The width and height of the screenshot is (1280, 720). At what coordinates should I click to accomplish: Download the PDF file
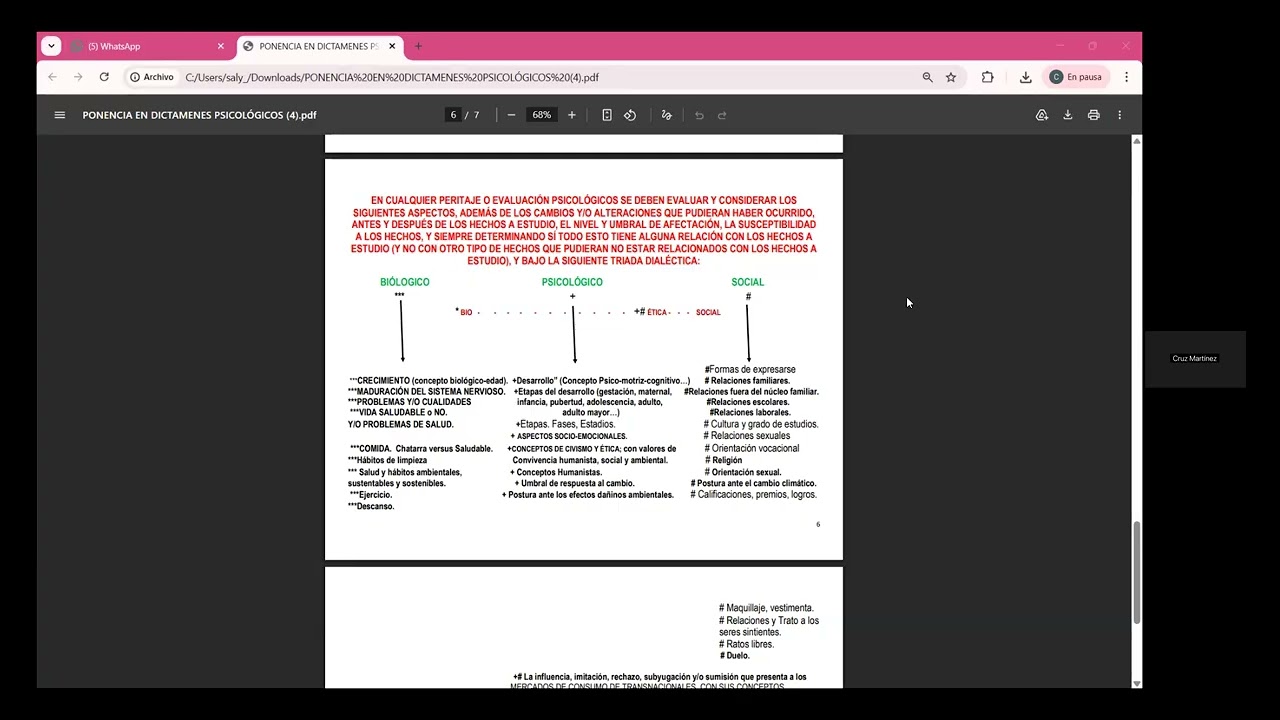pos(1068,115)
